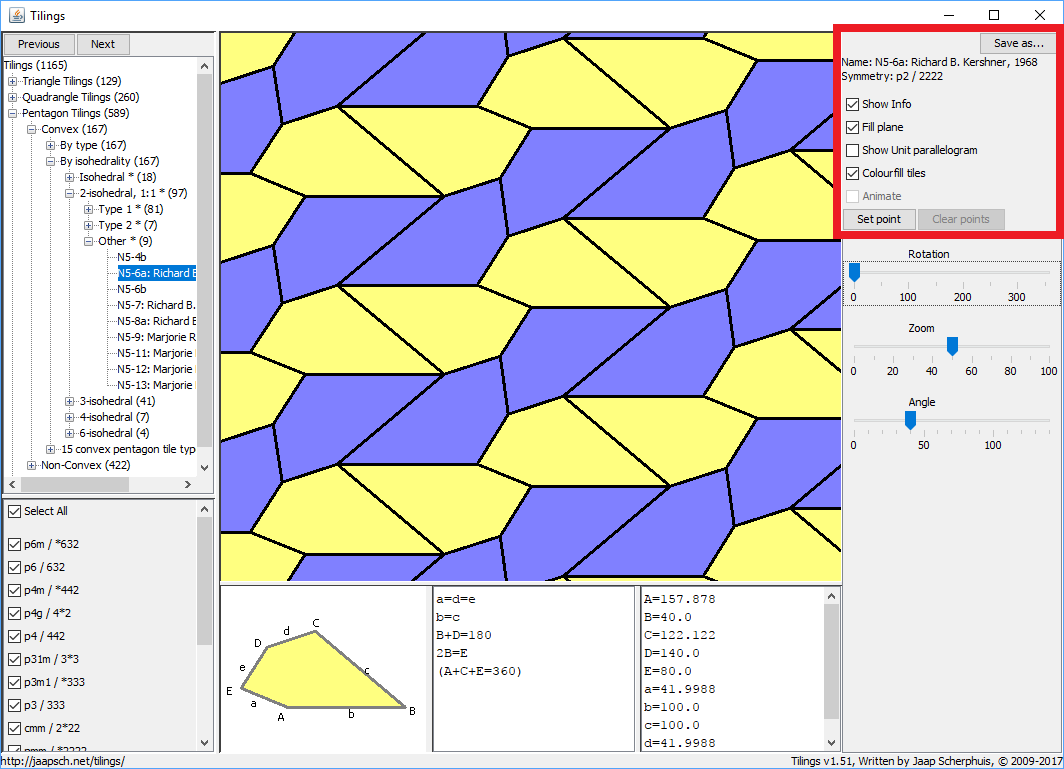Turn off the Fill plane option

(853, 128)
